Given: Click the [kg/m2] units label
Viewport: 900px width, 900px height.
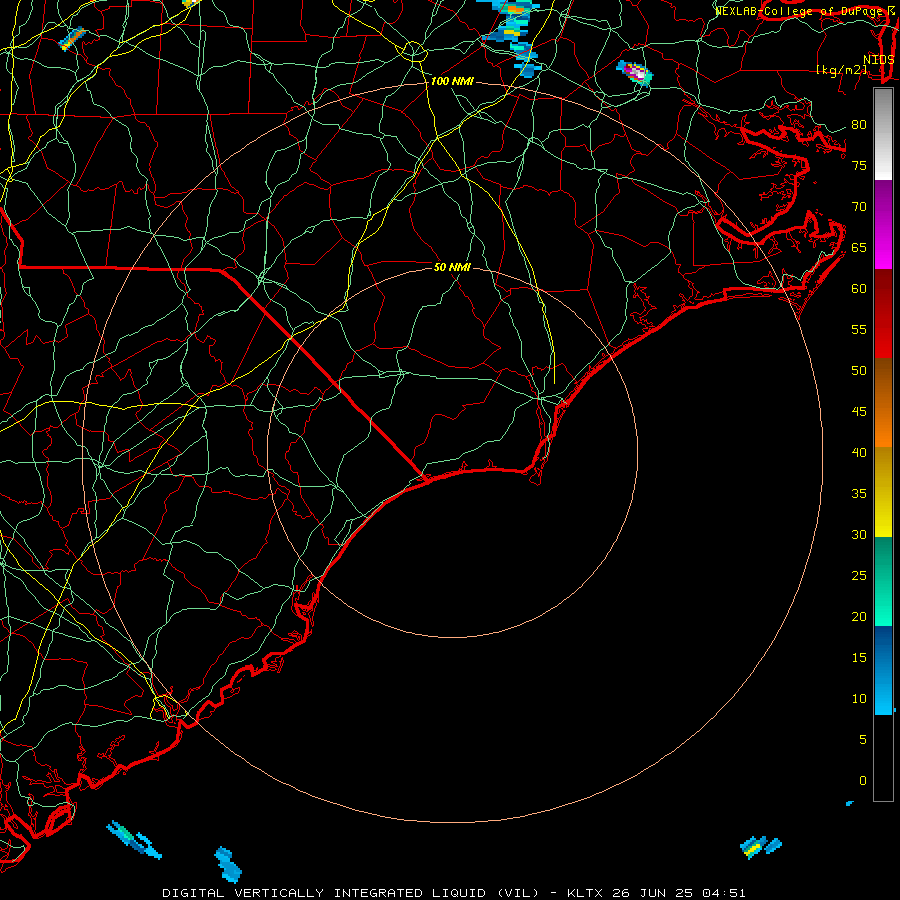Looking at the screenshot, I should [841, 70].
